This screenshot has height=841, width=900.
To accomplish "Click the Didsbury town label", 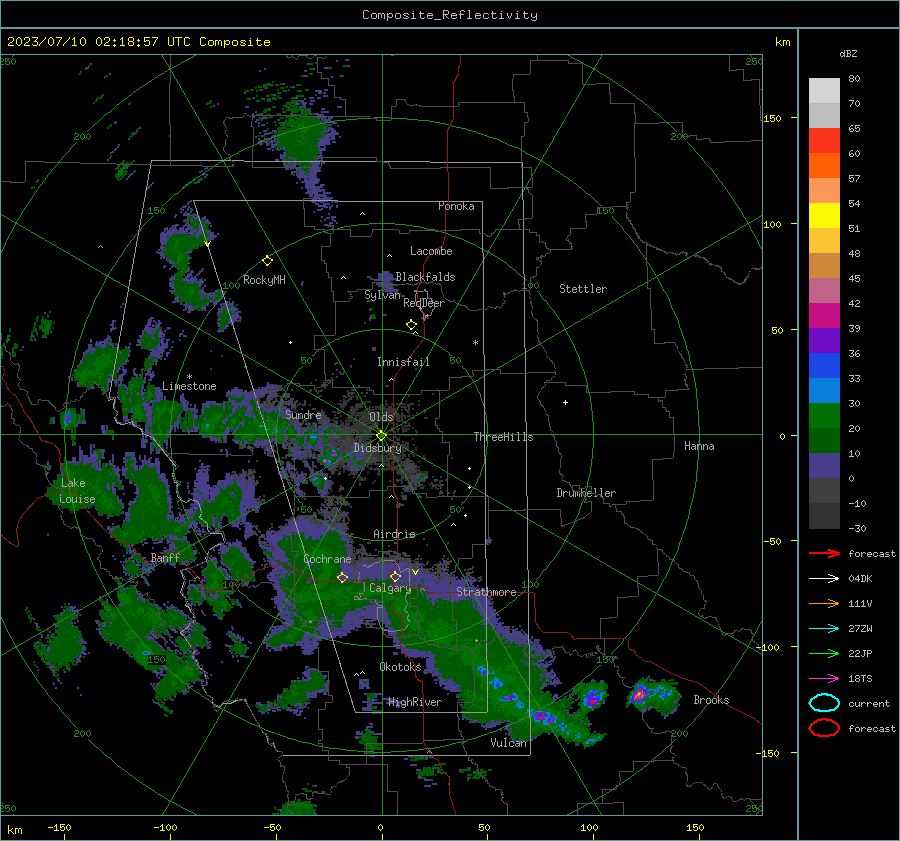I will click(x=378, y=448).
